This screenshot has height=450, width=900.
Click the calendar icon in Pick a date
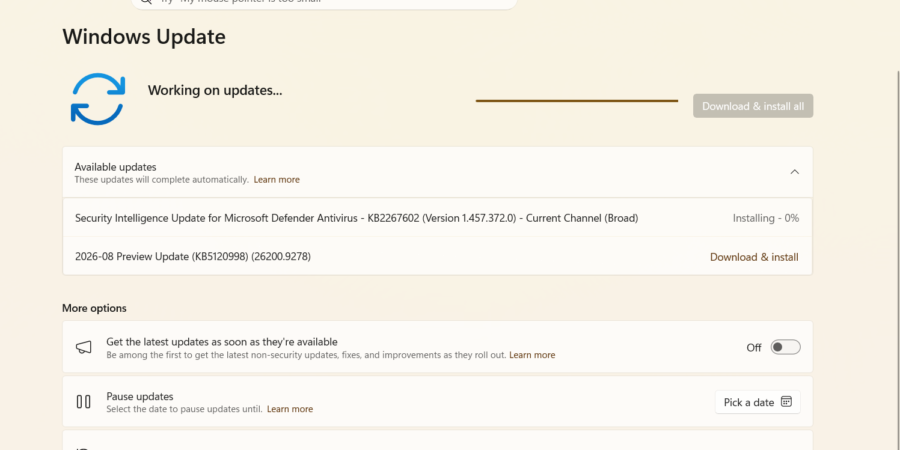coord(786,402)
